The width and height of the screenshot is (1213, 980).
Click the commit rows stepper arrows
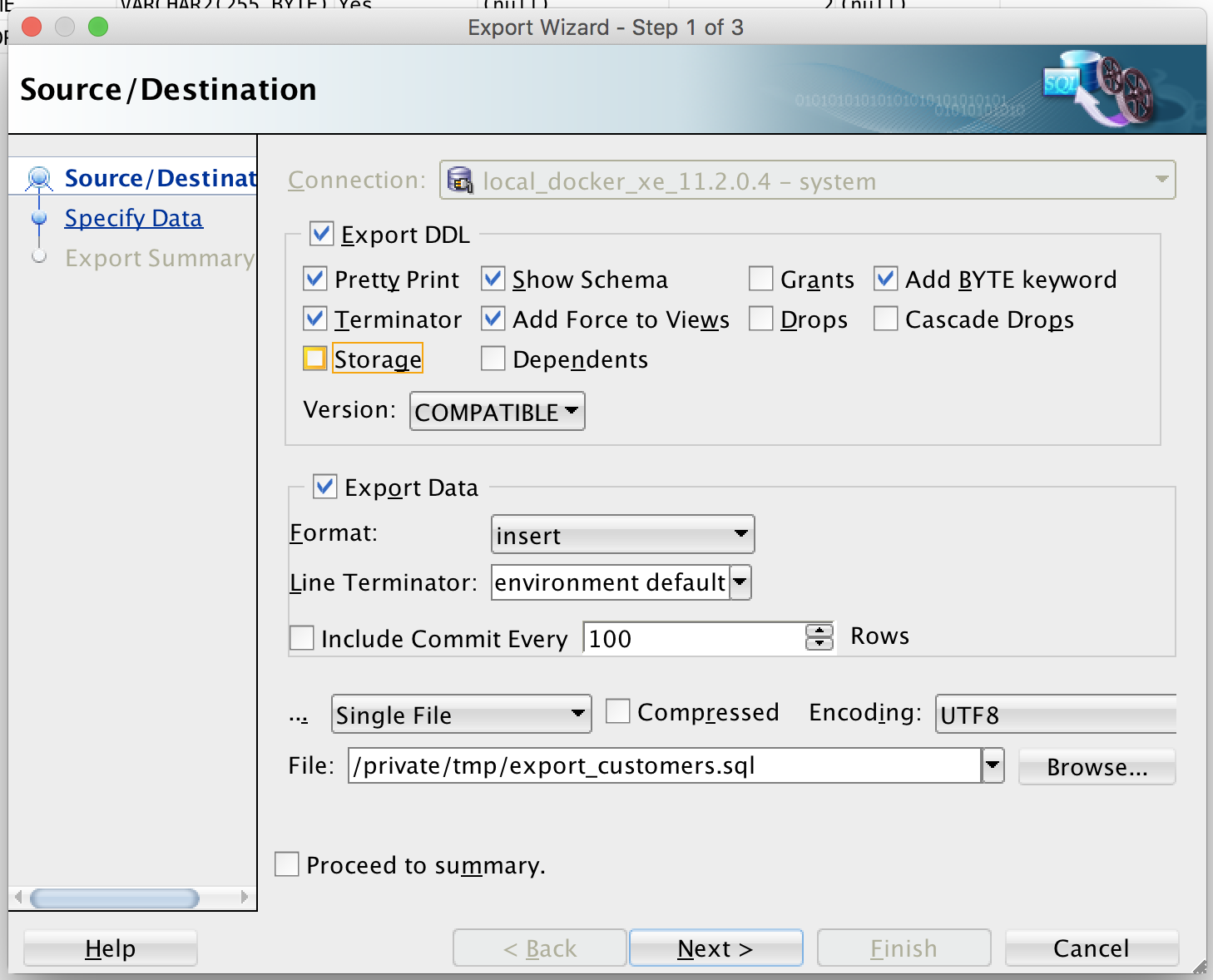coord(819,637)
